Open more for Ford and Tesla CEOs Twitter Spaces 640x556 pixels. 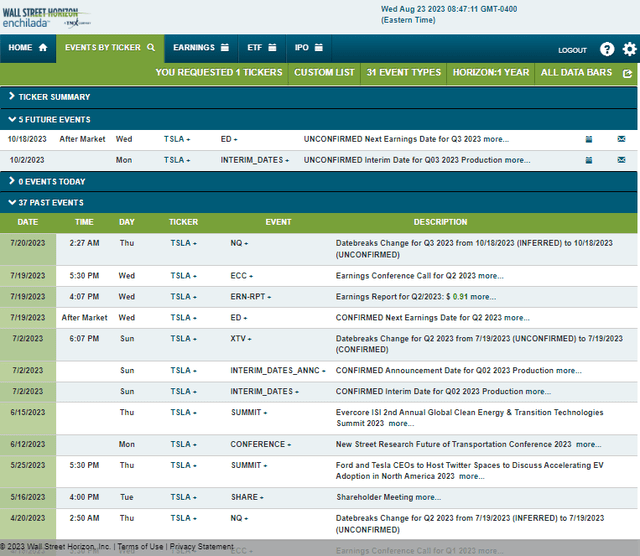point(472,476)
